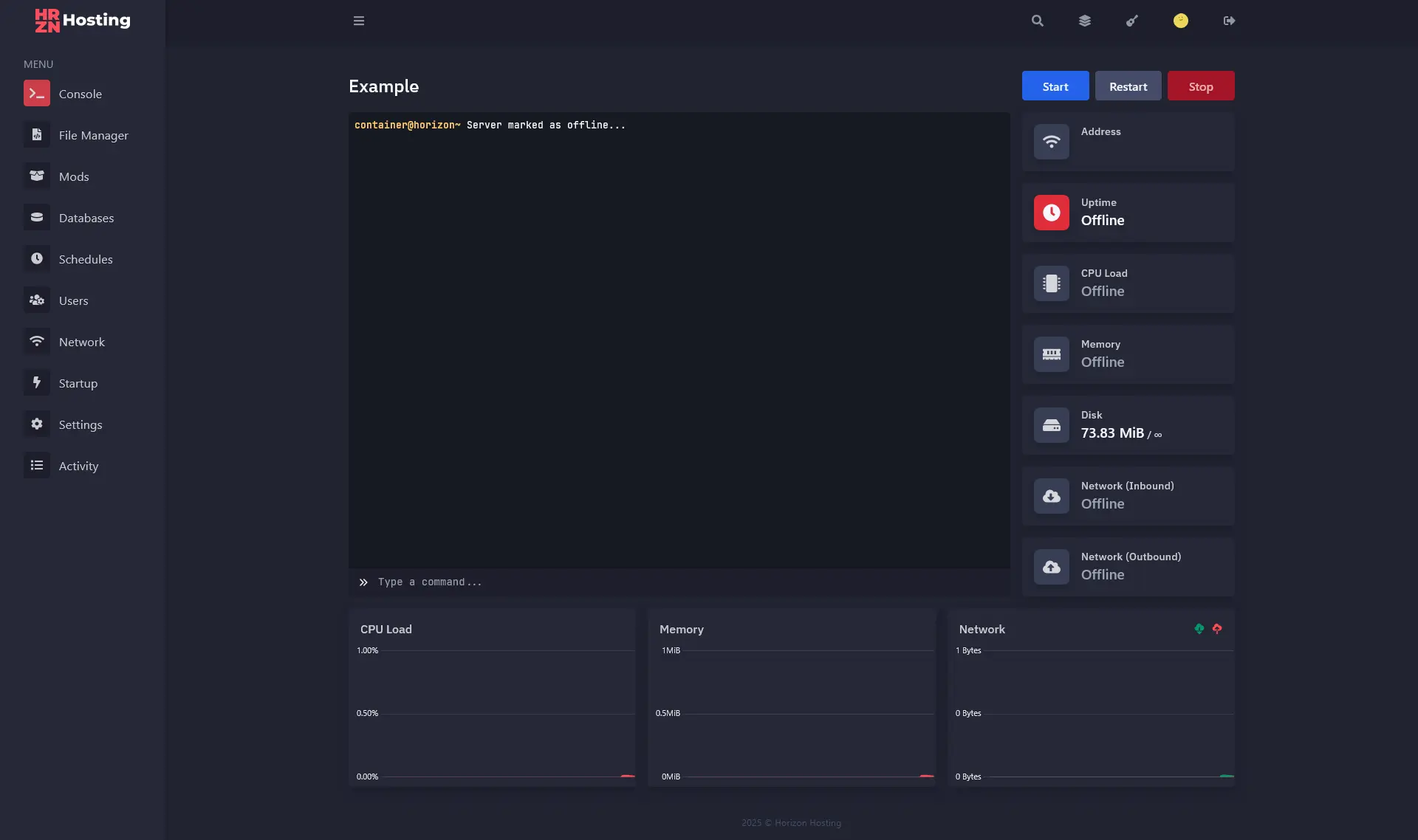
Task: Click the key icon in top bar
Action: coord(1132,21)
